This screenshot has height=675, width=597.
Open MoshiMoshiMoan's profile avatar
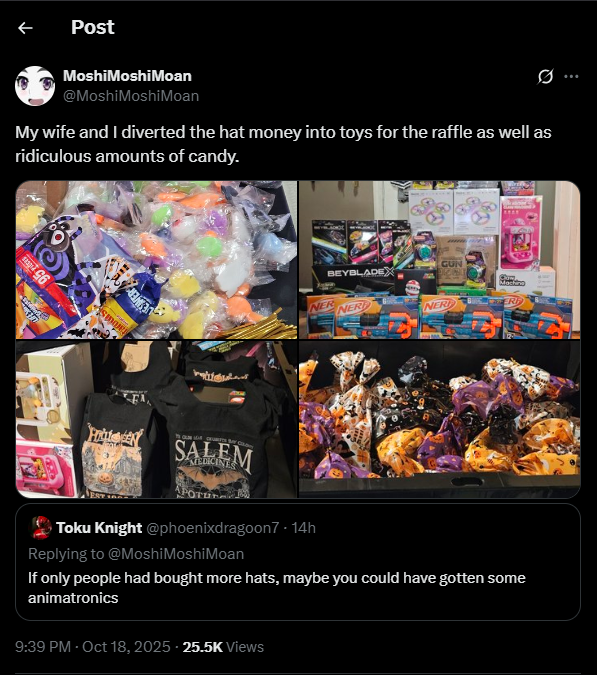point(35,86)
